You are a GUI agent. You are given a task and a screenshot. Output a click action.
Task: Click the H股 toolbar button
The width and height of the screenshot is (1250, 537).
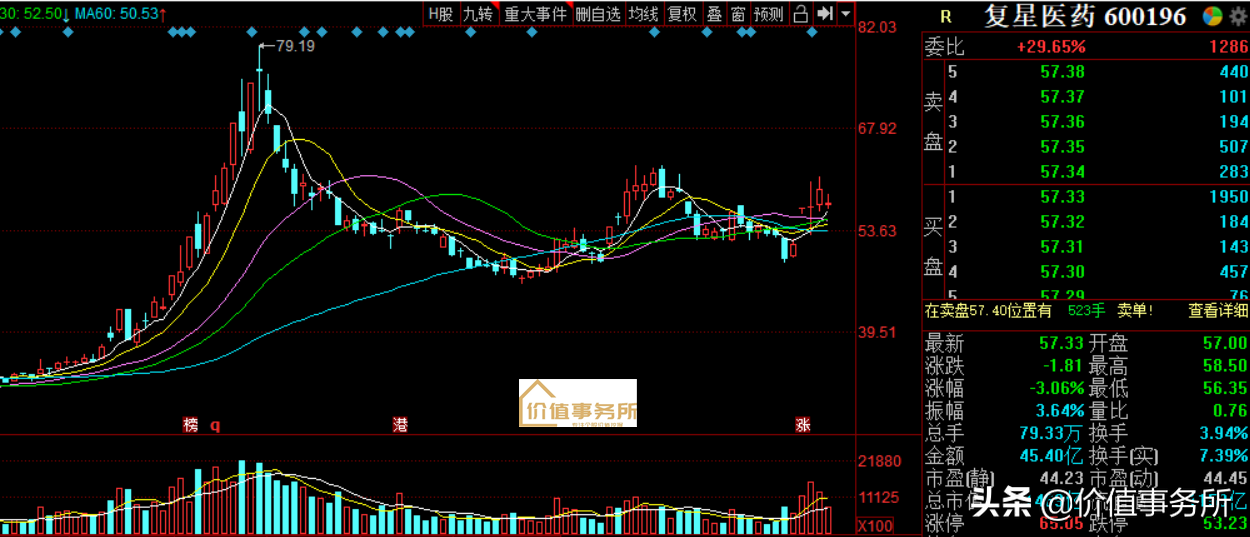440,14
